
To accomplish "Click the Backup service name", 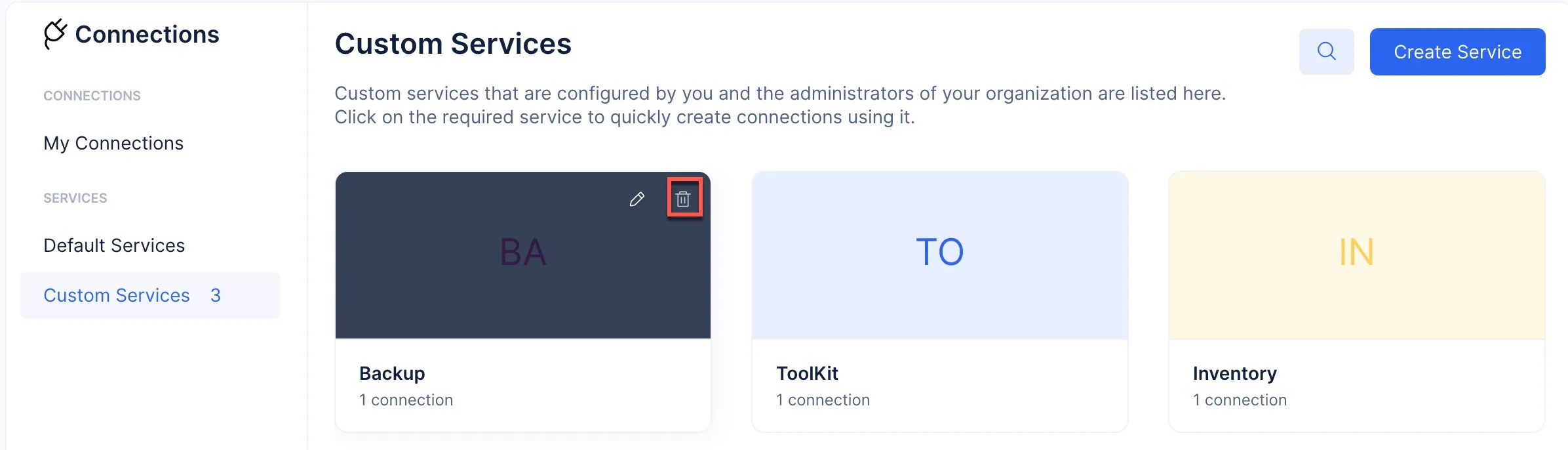I will [x=392, y=373].
